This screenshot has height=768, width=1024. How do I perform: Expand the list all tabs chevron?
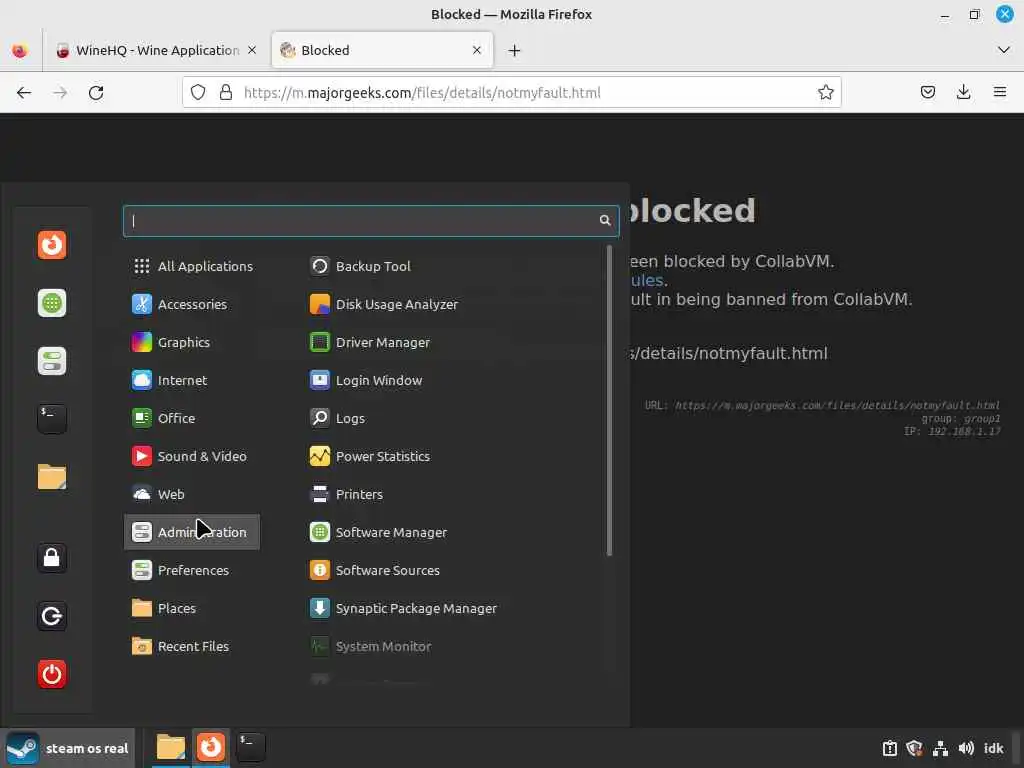tap(1004, 50)
